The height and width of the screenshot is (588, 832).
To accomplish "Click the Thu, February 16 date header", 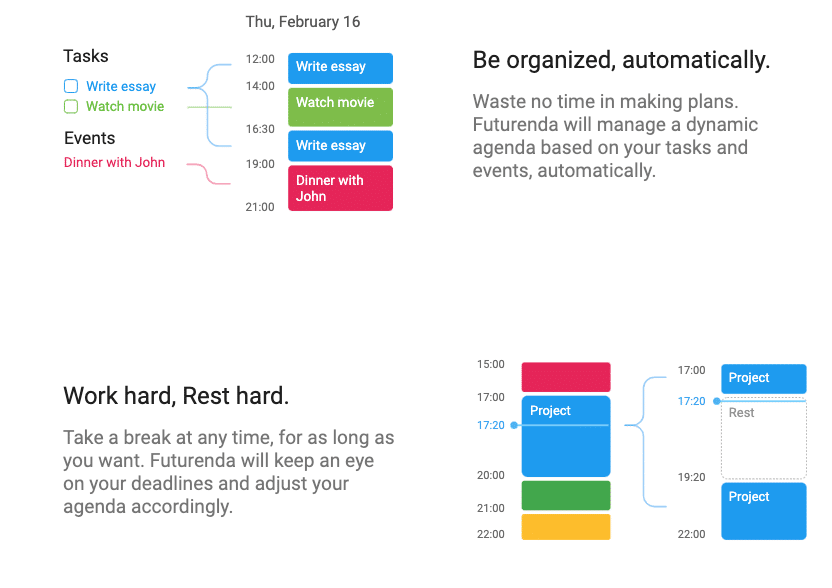I will coord(302,22).
